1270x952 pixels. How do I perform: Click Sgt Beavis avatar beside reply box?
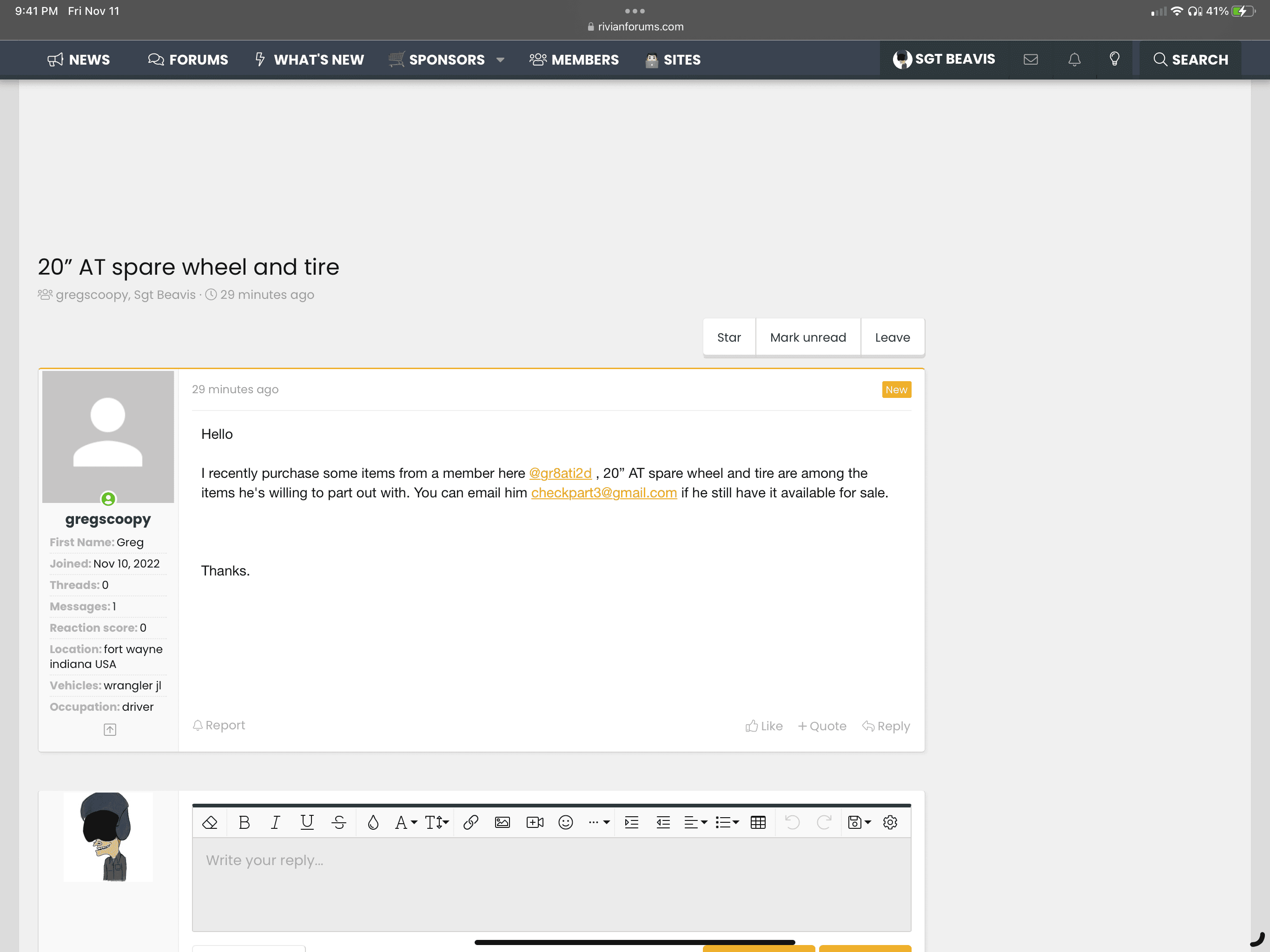tap(108, 837)
